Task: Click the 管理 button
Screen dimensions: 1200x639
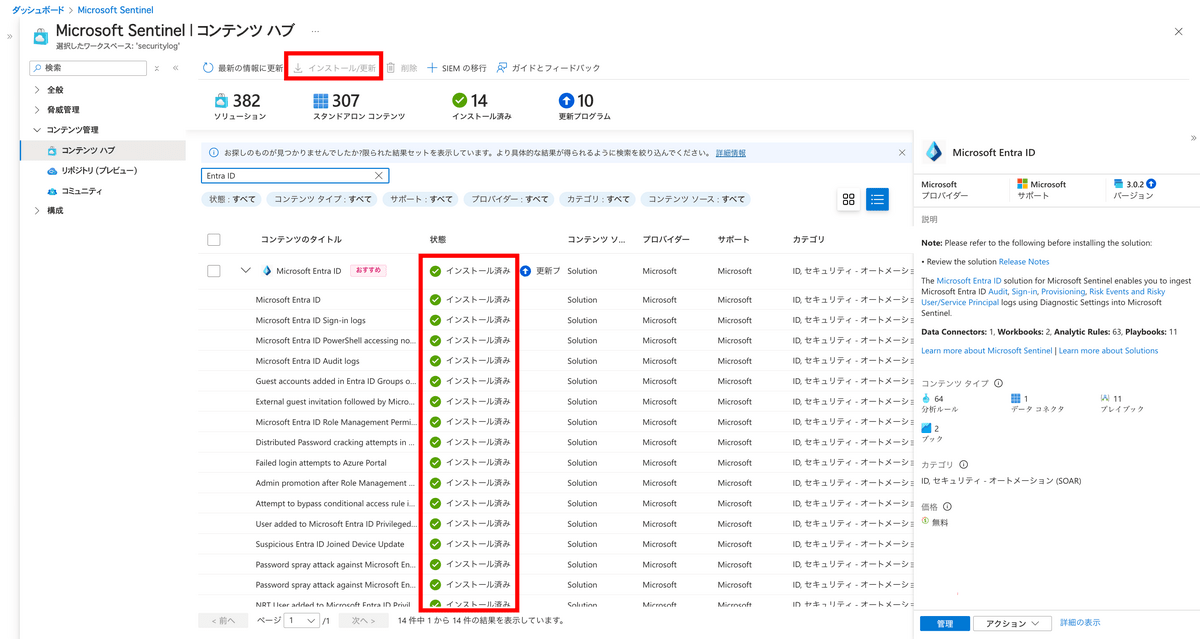Action: coord(944,623)
